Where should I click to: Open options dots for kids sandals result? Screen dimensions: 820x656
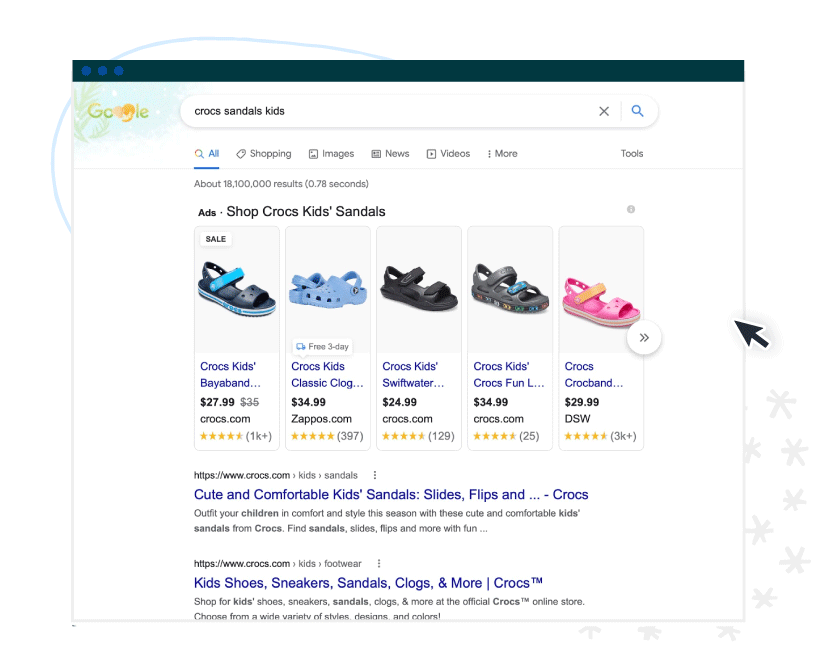click(x=374, y=475)
